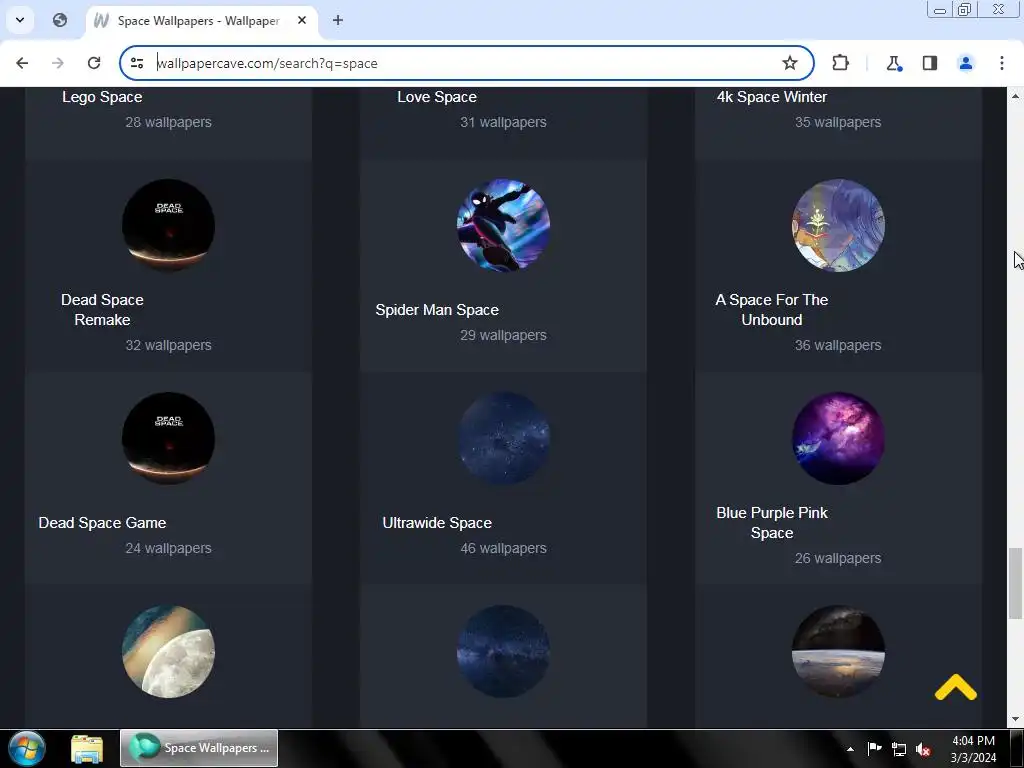Click the '46 wallpapers' count text

click(504, 548)
